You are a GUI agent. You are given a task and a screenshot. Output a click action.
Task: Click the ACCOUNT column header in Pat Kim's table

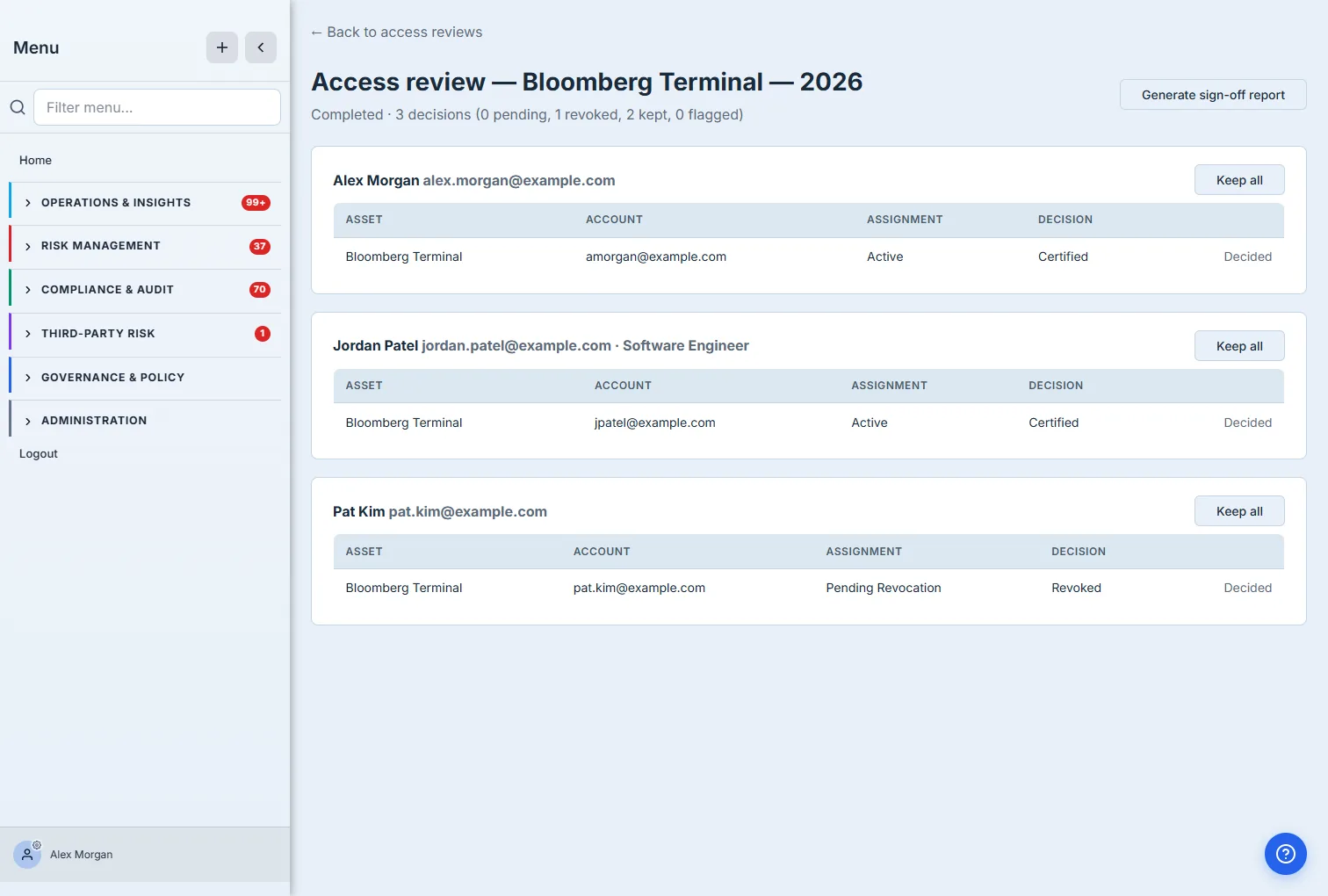(602, 552)
